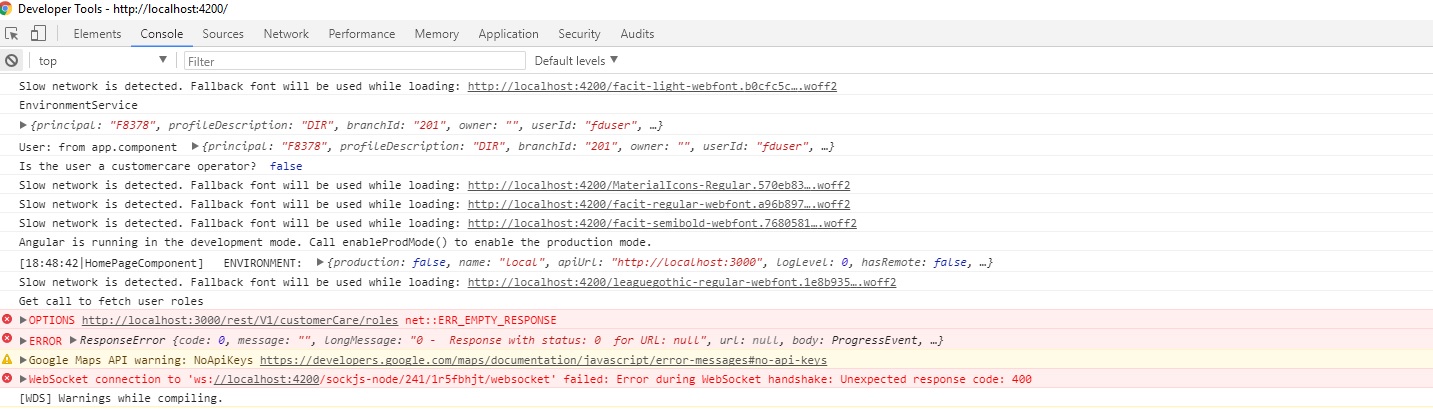Viewport: 1433px width, 409px height.
Task: Switch to the Sources tab
Action: pos(223,34)
